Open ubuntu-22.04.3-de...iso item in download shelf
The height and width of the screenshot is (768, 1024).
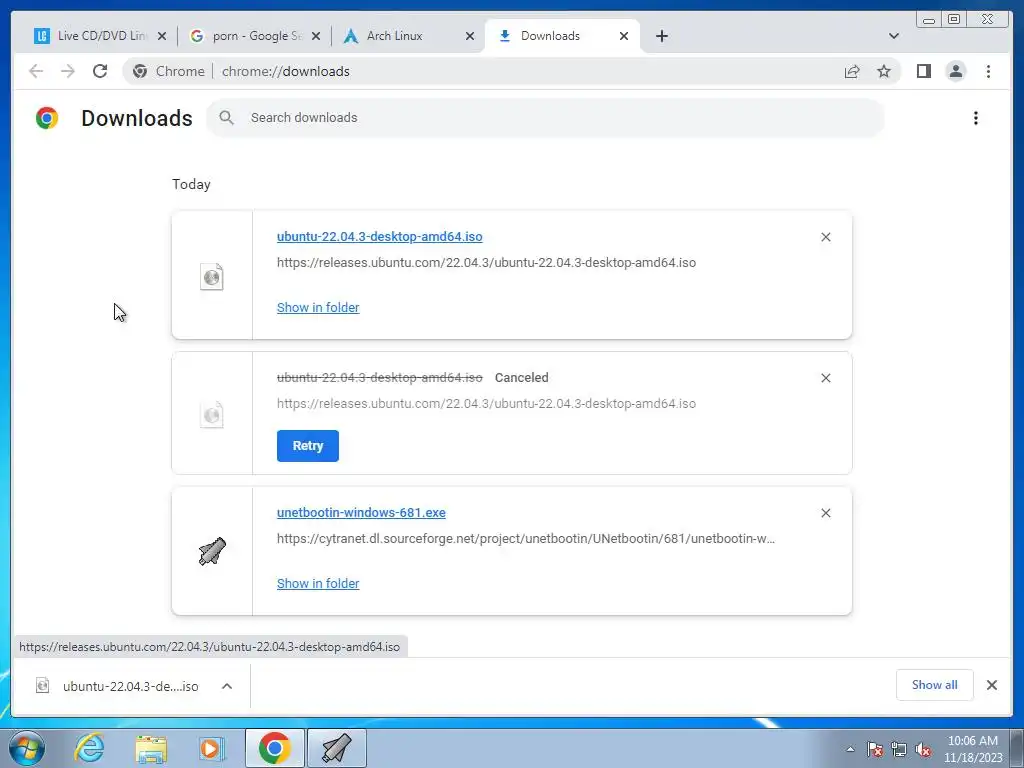[118, 686]
